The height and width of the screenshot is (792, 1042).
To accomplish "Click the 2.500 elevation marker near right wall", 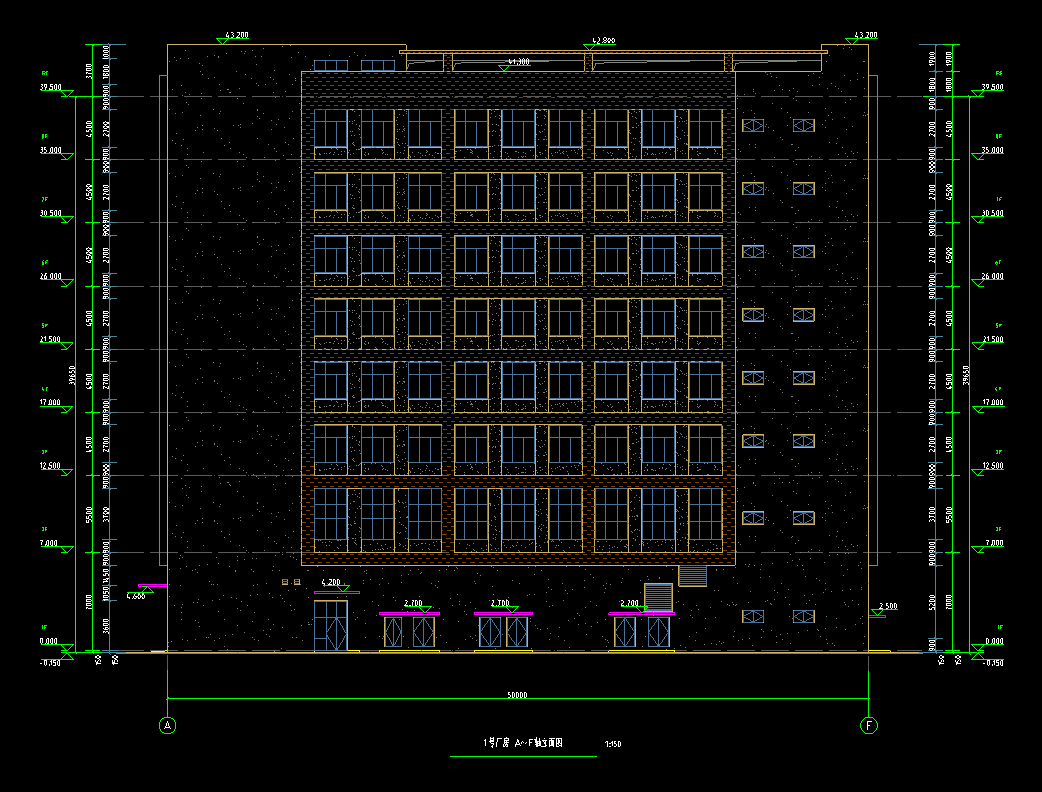I will coord(886,607).
